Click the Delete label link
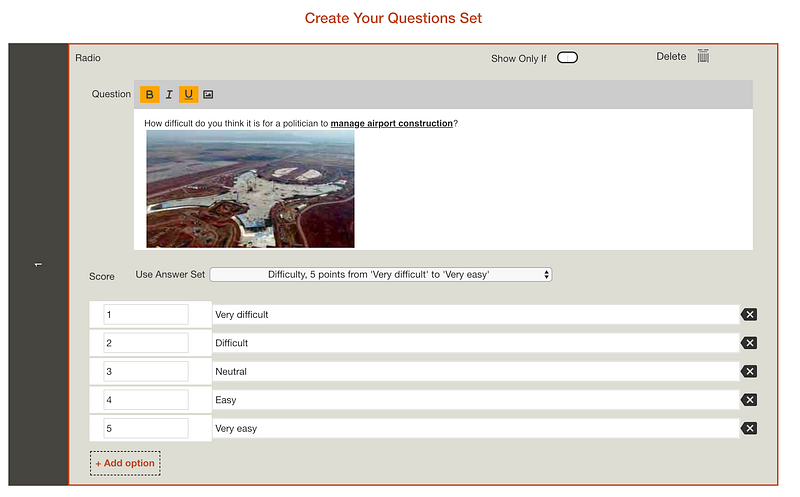Screen dimensions: 800x497 671,57
